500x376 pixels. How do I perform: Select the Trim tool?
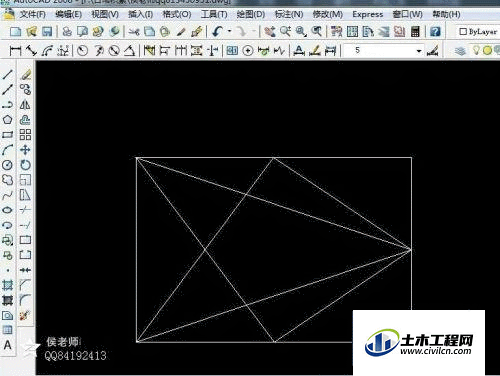click(25, 210)
